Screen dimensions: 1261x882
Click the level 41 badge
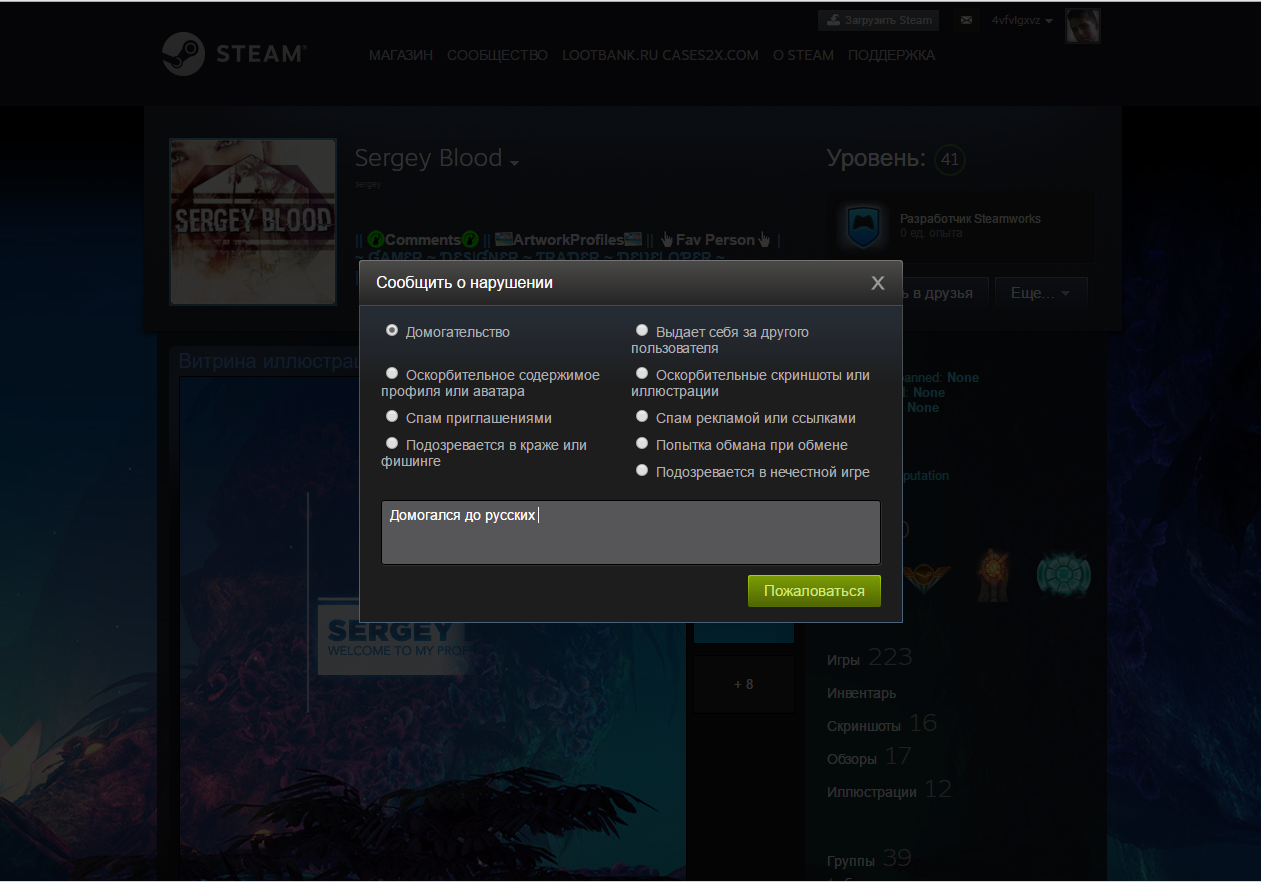949,159
